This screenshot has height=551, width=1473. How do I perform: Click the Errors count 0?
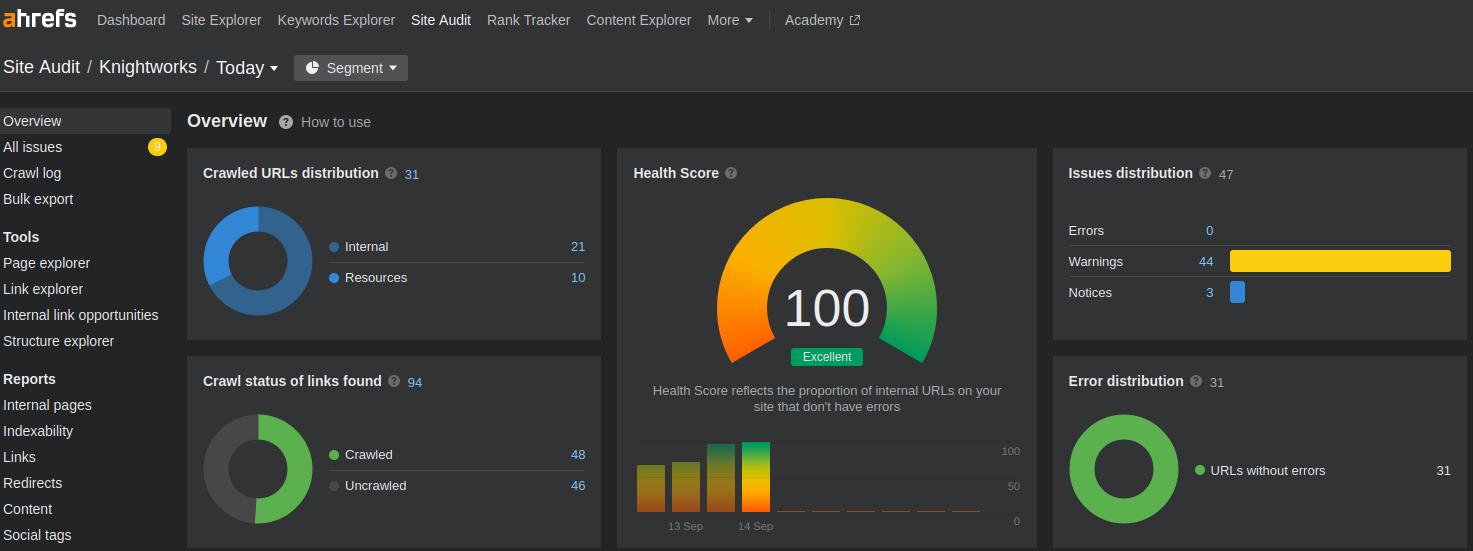pyautogui.click(x=1209, y=231)
